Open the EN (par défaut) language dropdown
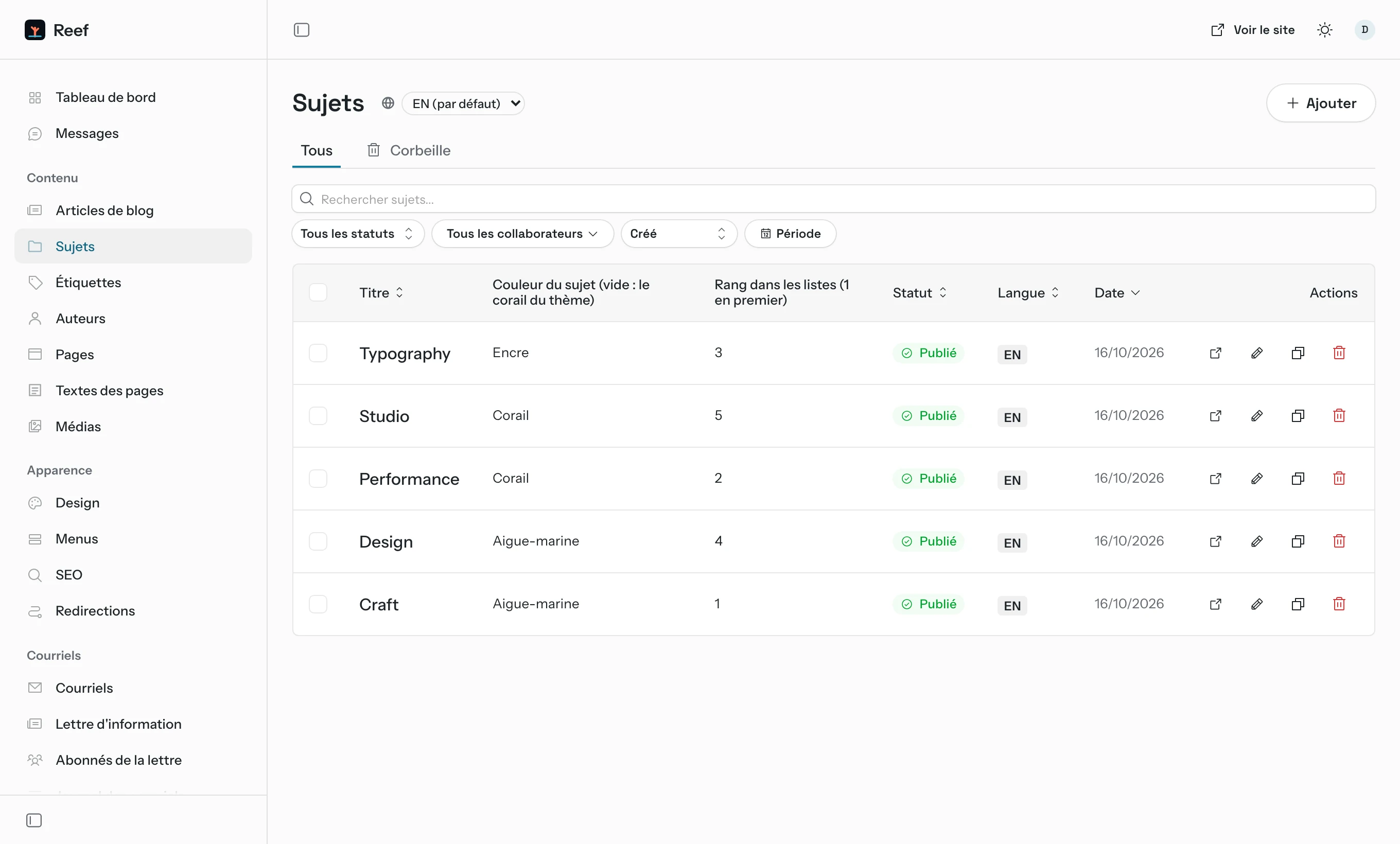The image size is (1400, 844). point(463,103)
